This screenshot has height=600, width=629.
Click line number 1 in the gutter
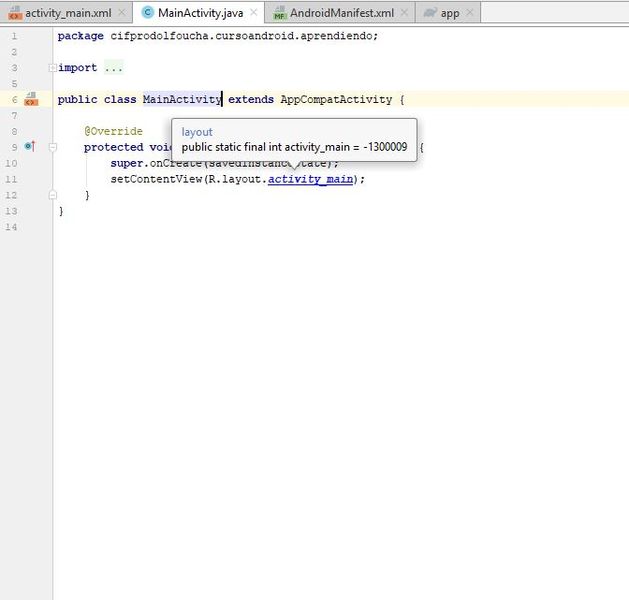tap(14, 36)
